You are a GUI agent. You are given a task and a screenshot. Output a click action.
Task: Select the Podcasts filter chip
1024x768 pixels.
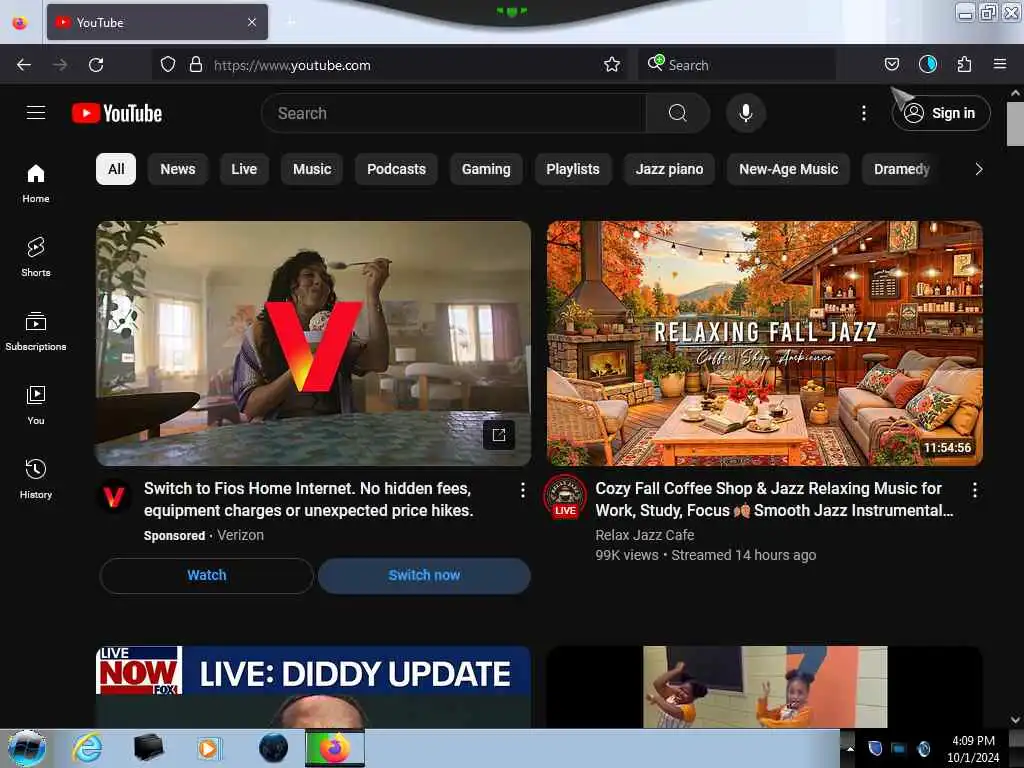click(x=396, y=169)
